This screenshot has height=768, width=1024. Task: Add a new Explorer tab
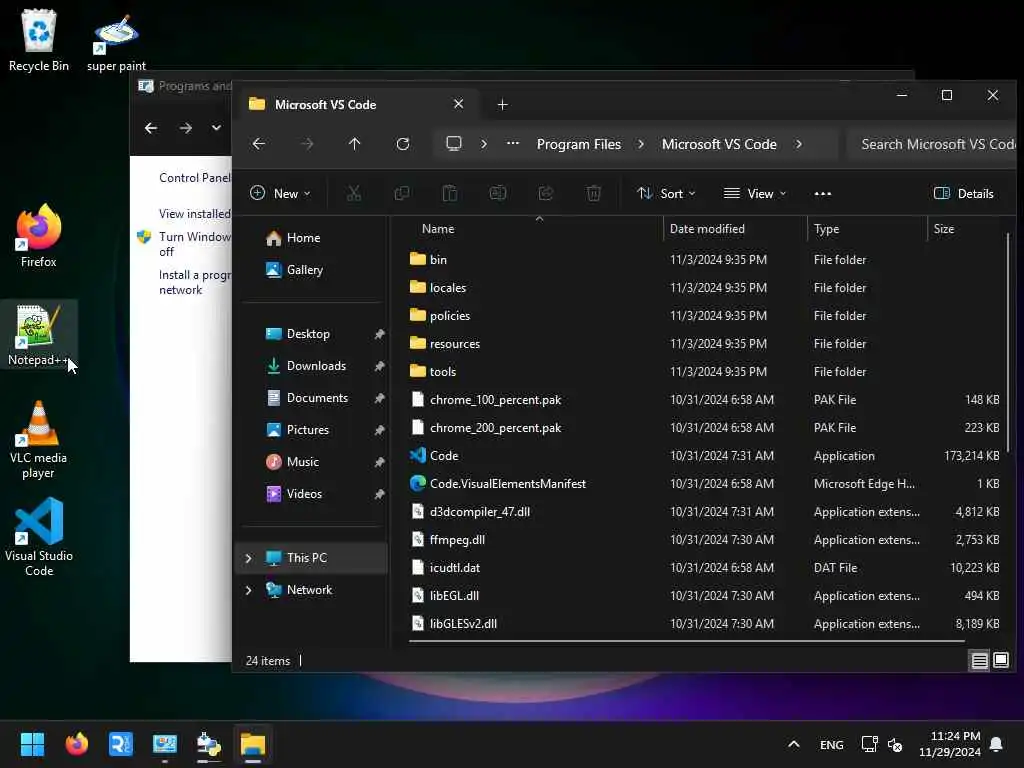pos(502,104)
